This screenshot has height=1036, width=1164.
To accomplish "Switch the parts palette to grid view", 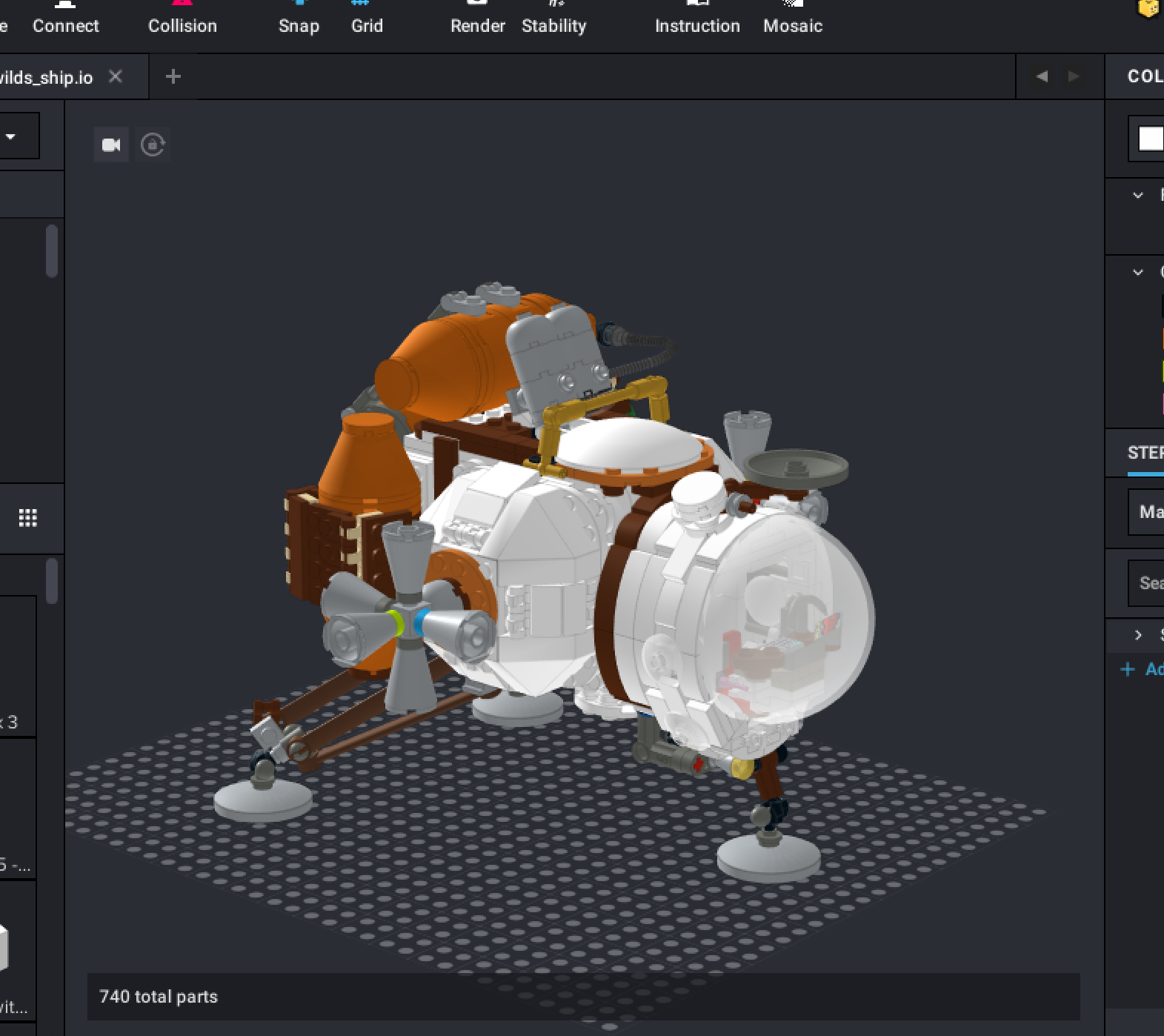I will point(27,518).
